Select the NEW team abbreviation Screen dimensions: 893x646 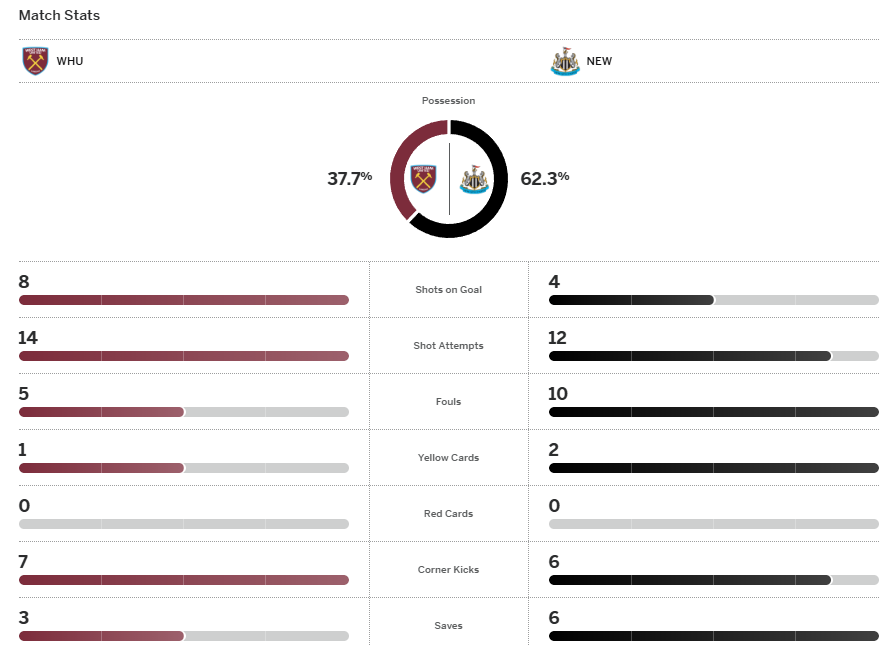pos(599,61)
